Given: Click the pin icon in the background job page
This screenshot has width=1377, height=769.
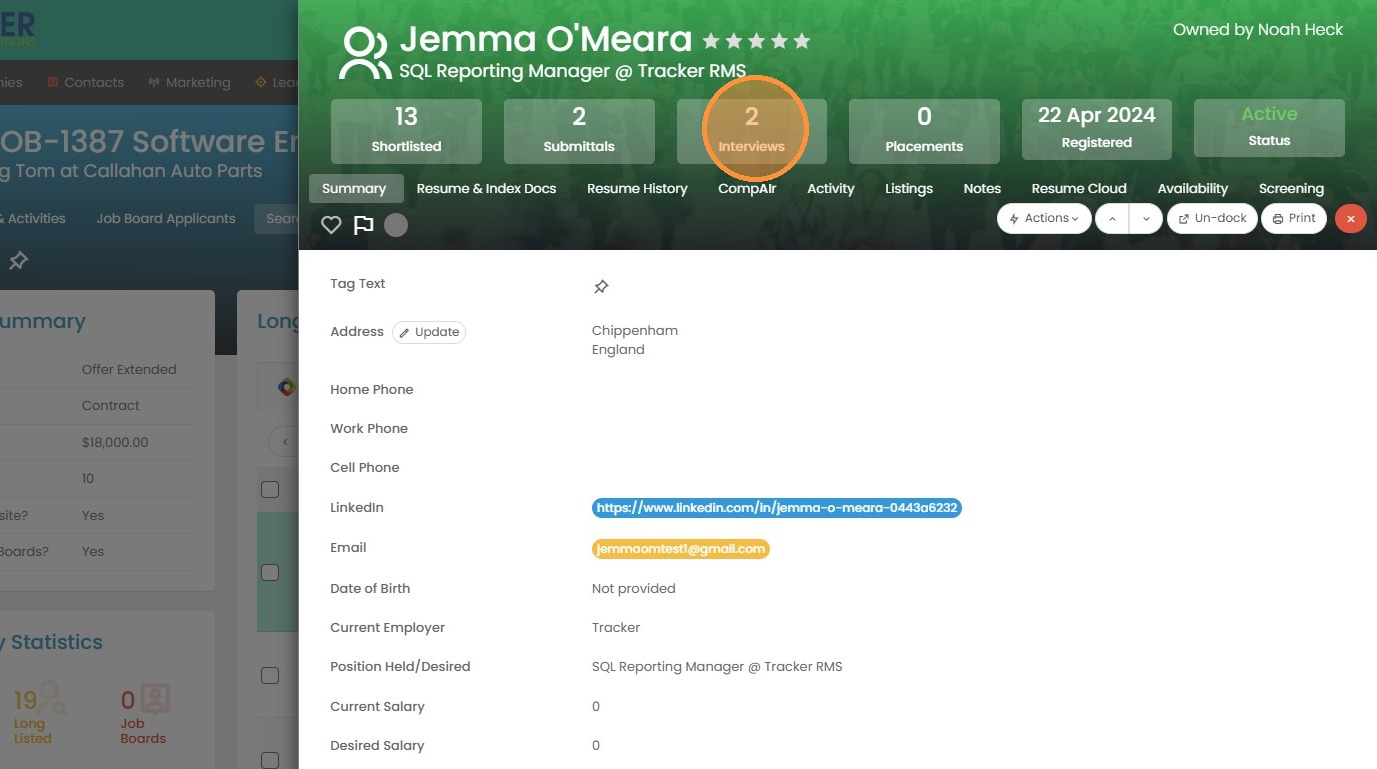Looking at the screenshot, I should click(18, 261).
